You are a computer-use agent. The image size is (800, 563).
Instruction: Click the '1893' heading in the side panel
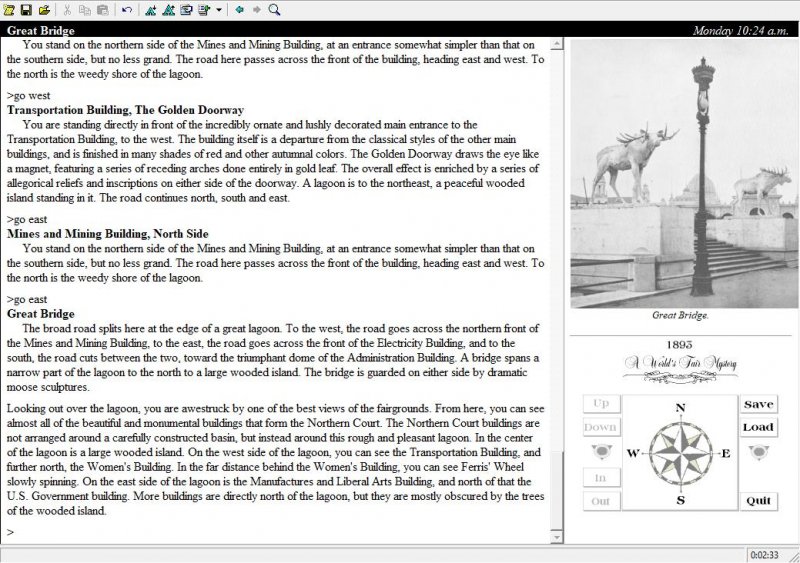pyautogui.click(x=679, y=345)
